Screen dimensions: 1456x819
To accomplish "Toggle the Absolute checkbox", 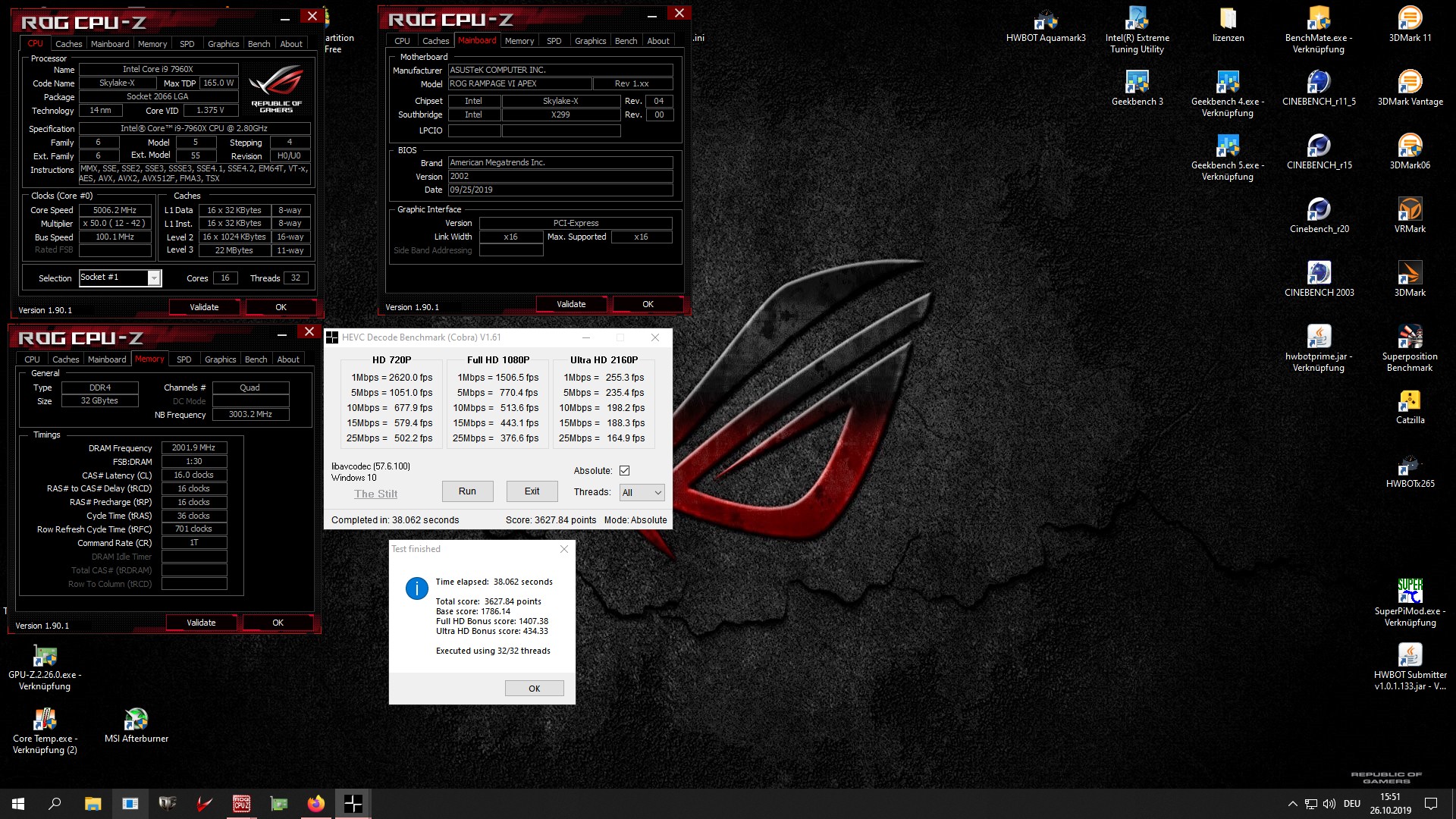I will (624, 471).
